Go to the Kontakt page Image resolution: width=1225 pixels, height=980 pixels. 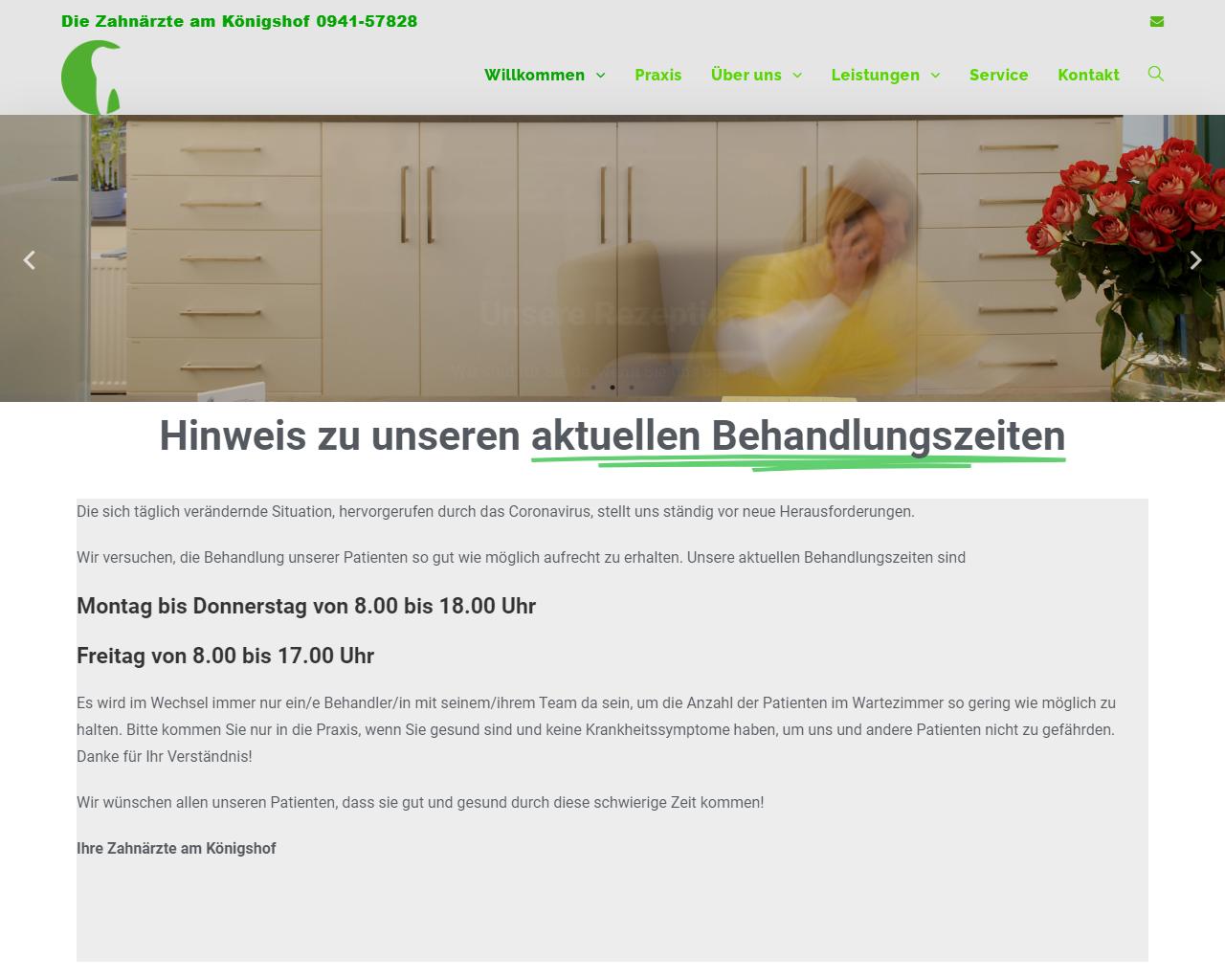(x=1088, y=75)
